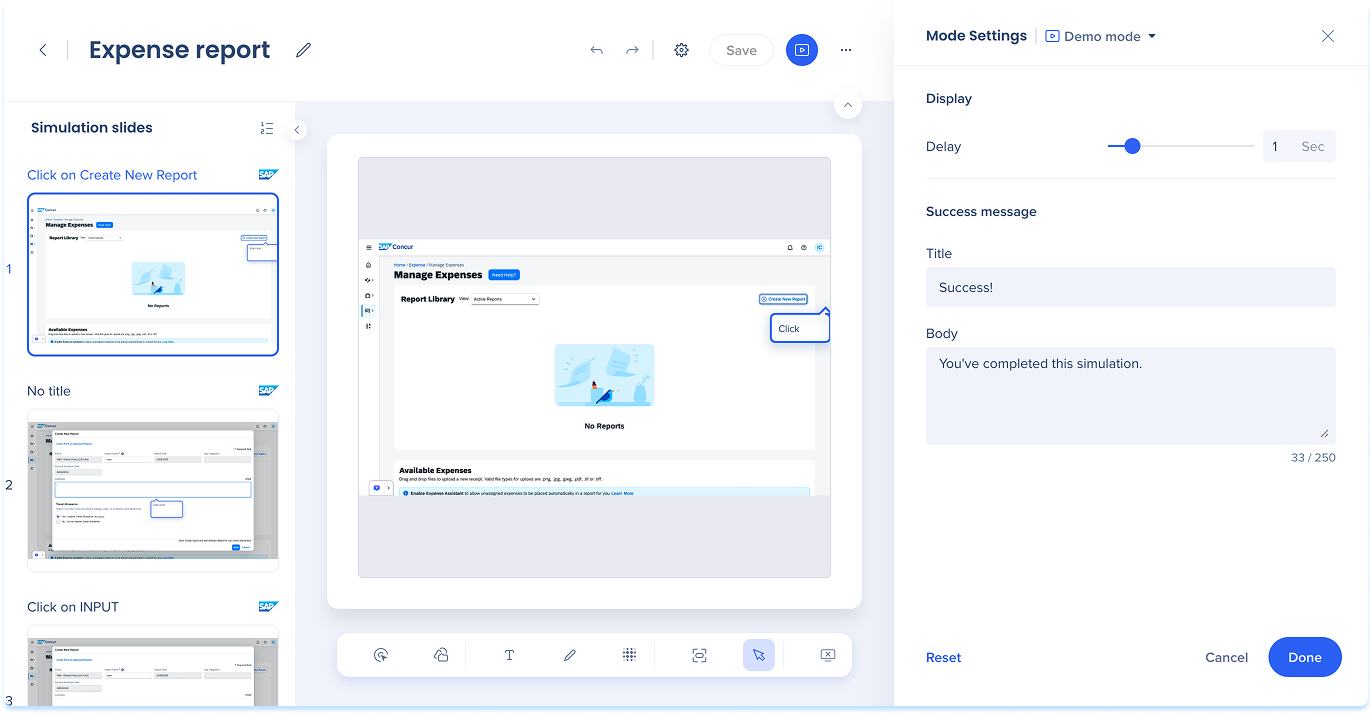
Task: Click the Reset link
Action: pos(943,657)
